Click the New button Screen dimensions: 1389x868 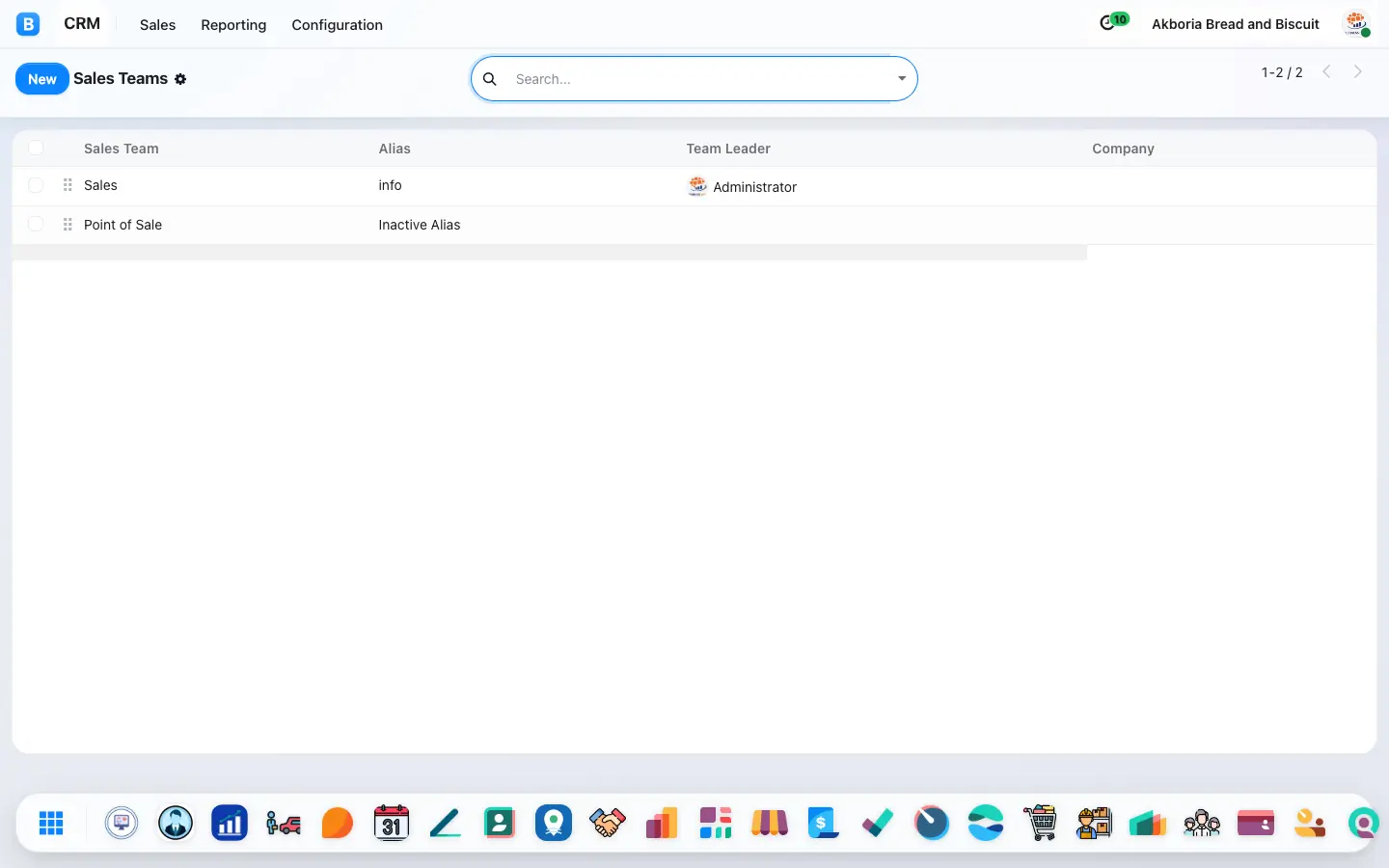tap(42, 79)
